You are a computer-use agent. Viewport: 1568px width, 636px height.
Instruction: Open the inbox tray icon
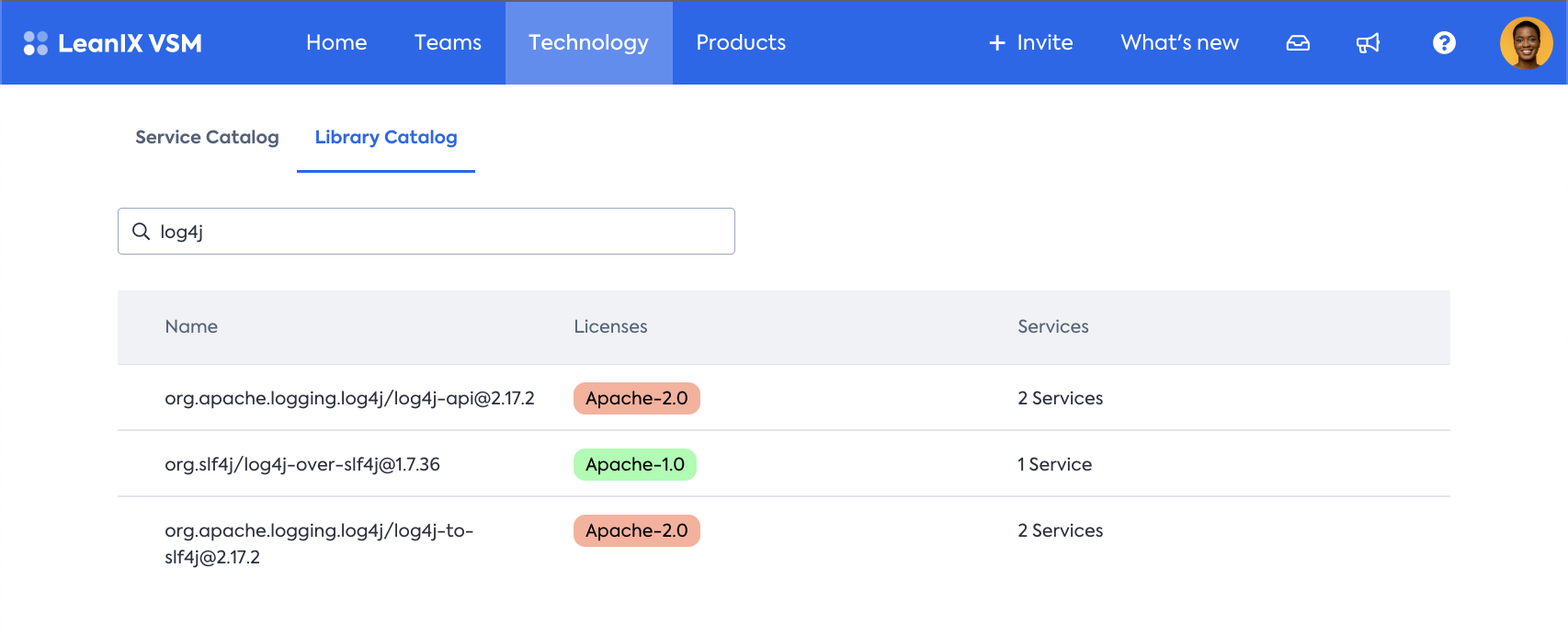1298,43
